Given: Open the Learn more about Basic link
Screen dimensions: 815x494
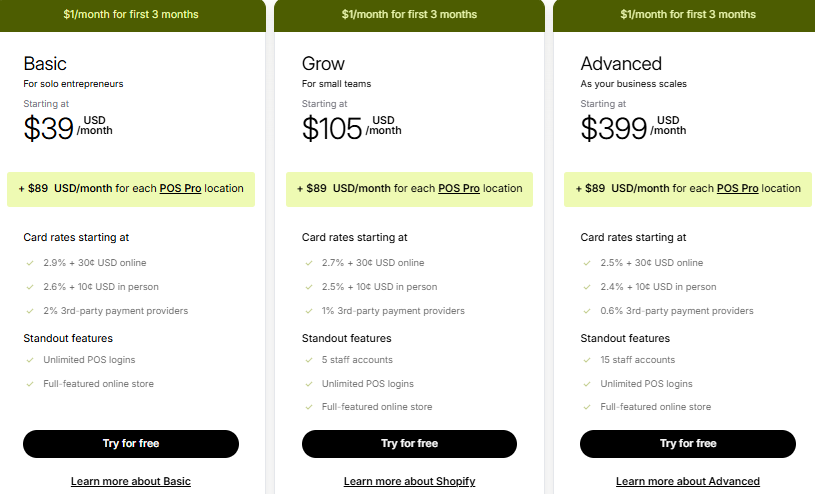Looking at the screenshot, I should pos(130,481).
